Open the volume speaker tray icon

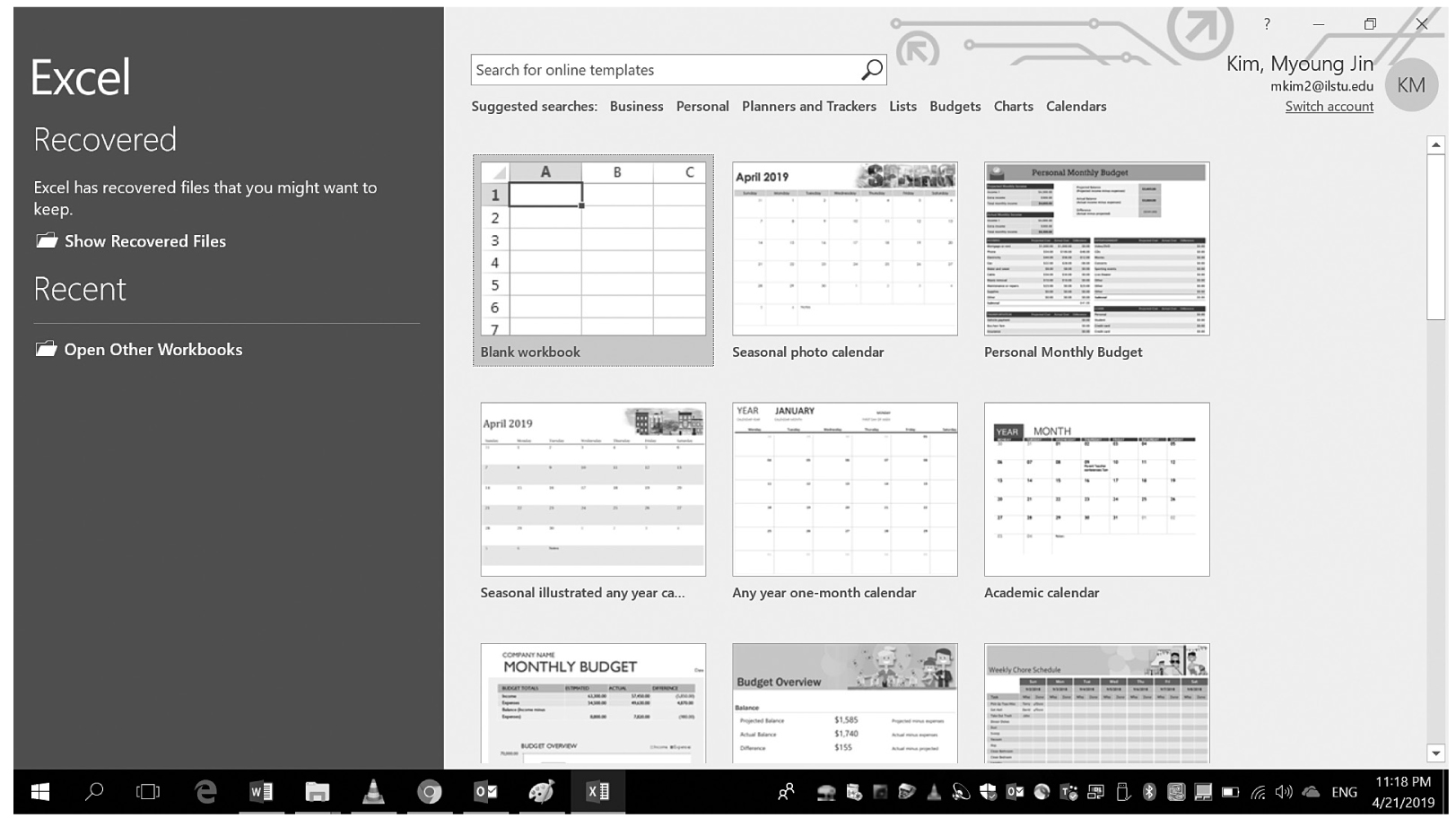(1285, 792)
